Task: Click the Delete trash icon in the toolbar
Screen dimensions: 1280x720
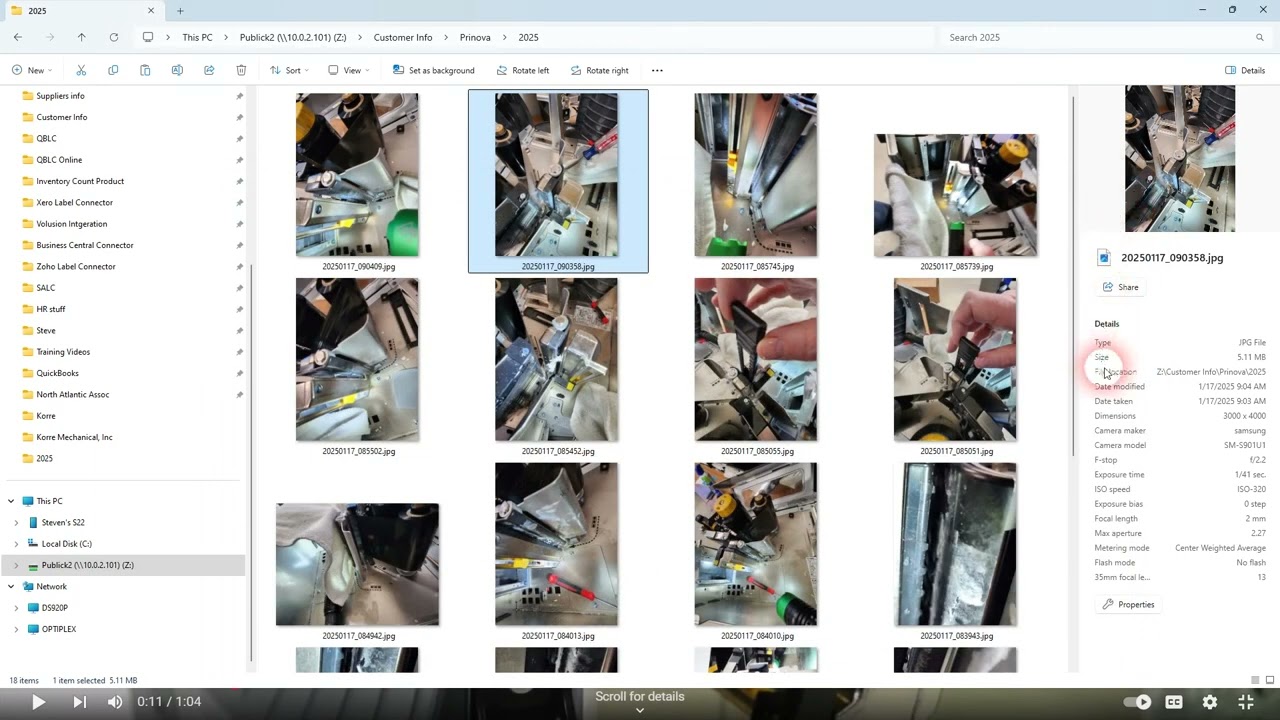Action: point(241,70)
